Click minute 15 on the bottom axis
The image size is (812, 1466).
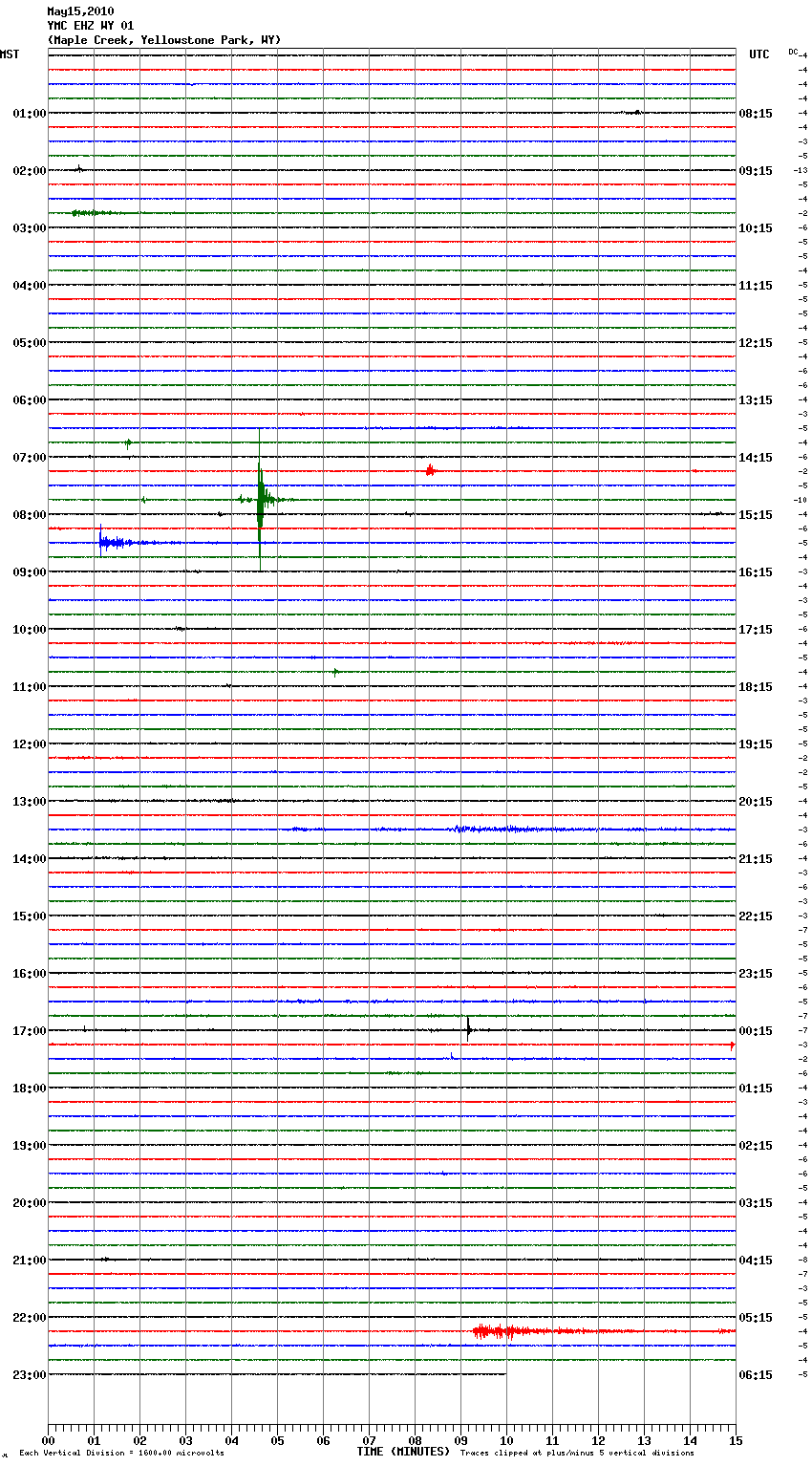[x=736, y=1440]
